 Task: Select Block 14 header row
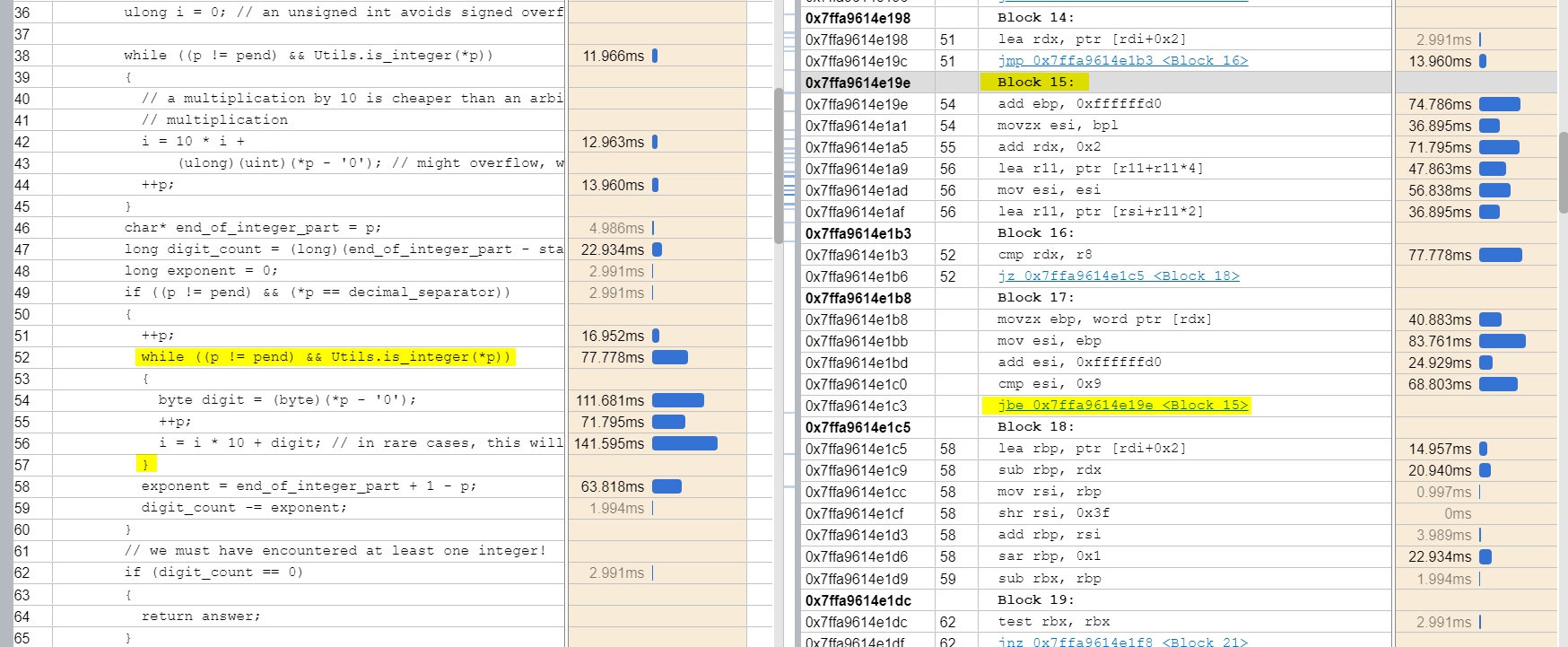1095,18
